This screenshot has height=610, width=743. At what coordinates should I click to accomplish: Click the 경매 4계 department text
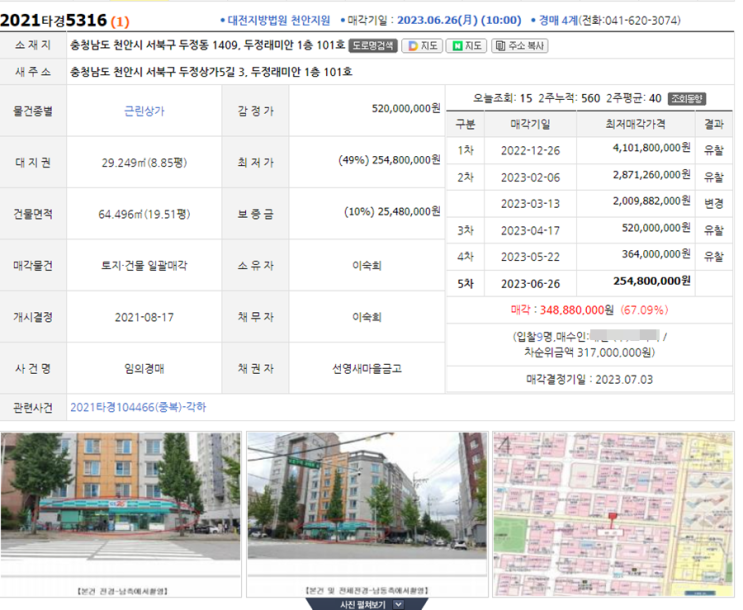click(558, 20)
